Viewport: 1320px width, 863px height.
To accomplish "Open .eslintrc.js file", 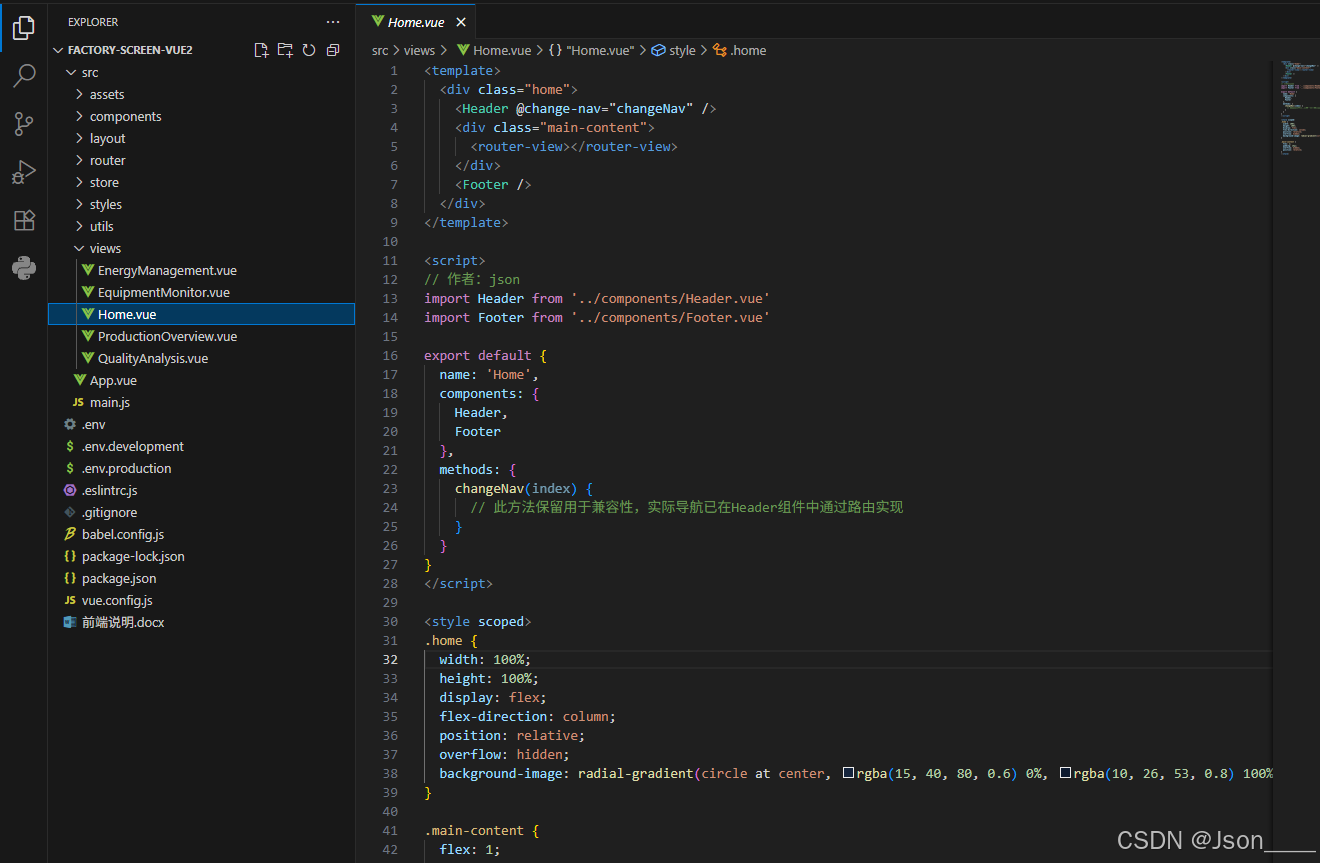I will pyautogui.click(x=201, y=490).
